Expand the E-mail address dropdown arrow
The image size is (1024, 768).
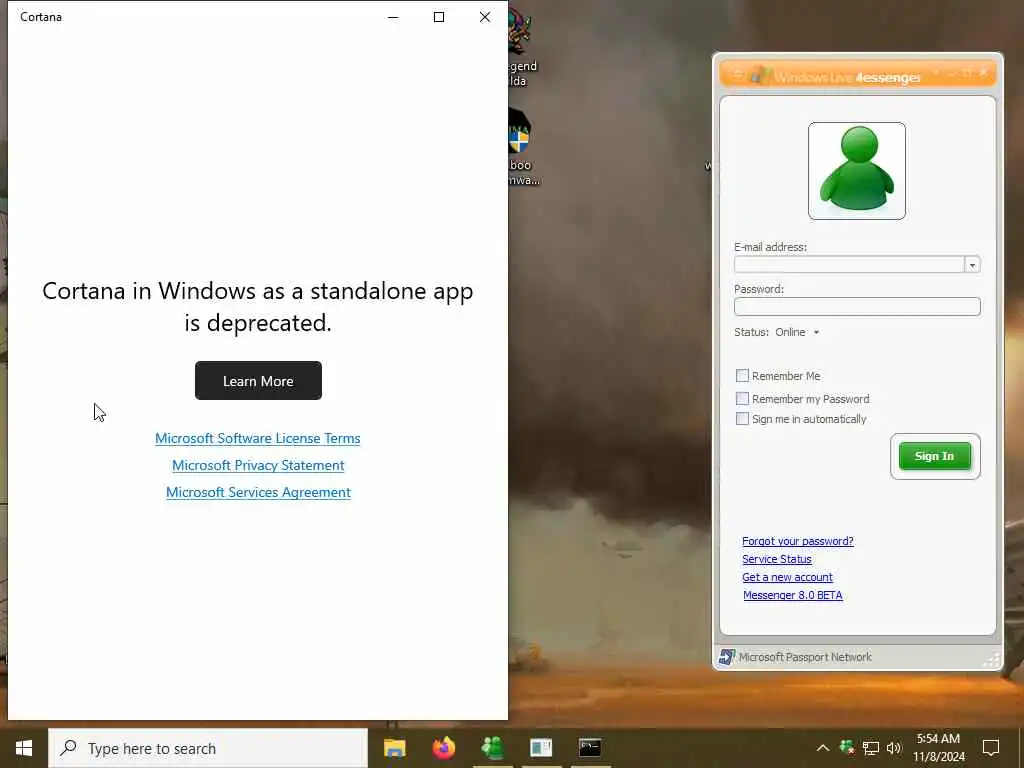[x=972, y=264]
